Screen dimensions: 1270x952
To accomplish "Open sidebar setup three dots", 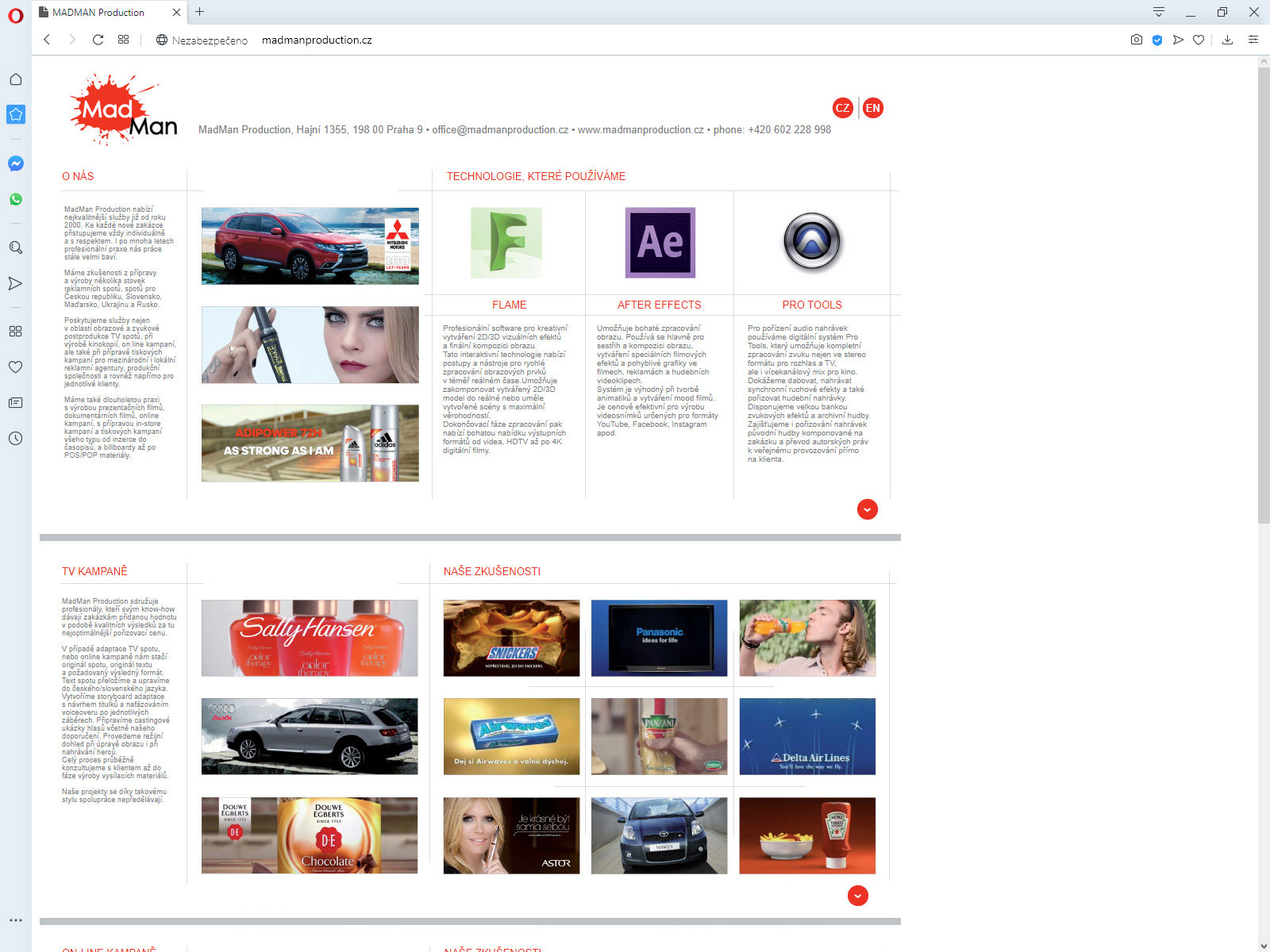I will click(15, 920).
